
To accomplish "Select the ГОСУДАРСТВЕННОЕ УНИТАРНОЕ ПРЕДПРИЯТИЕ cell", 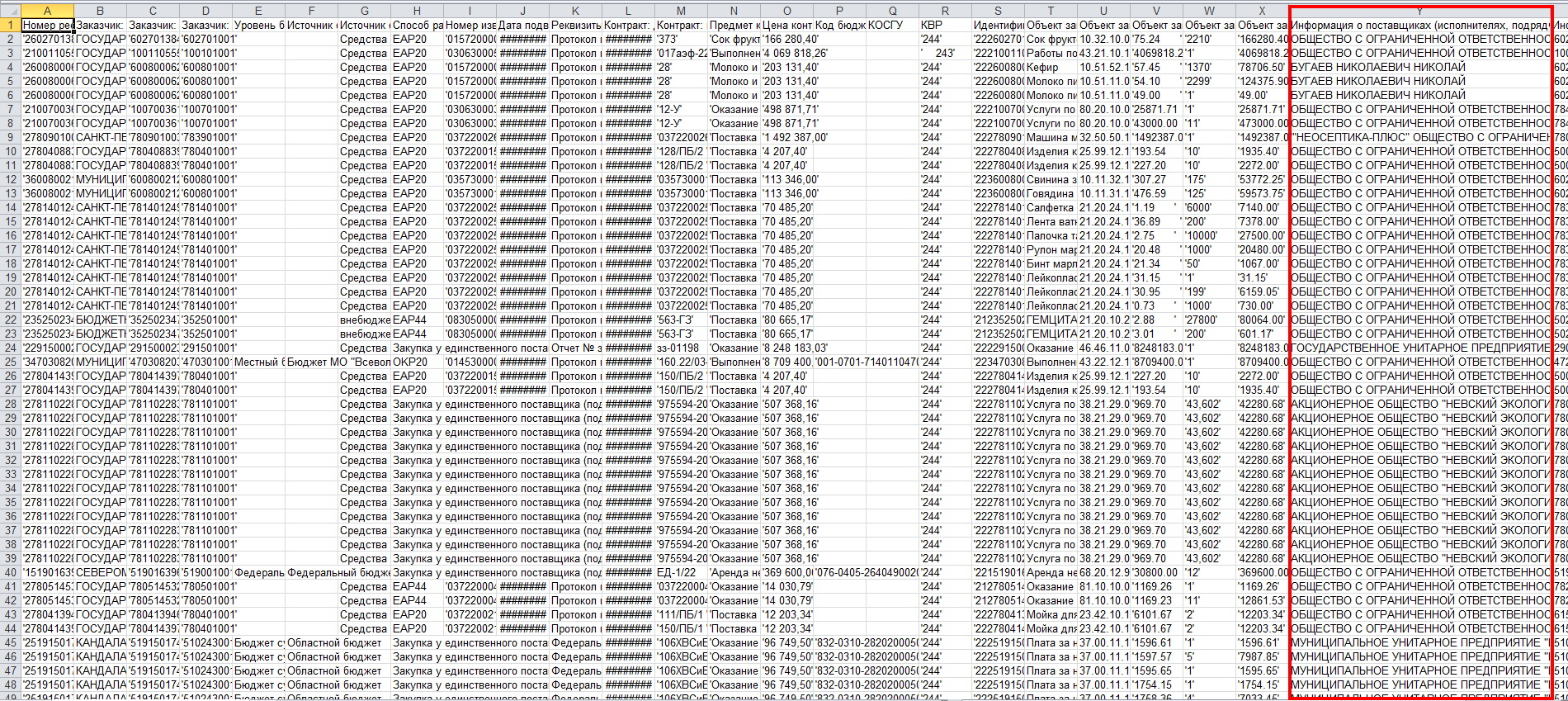I will 1419,348.
